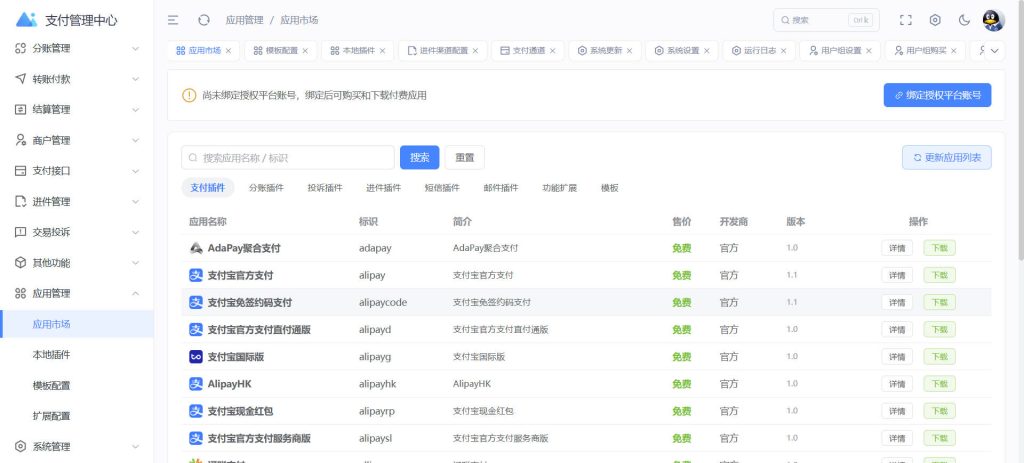This screenshot has height=463, width=1024.
Task: Click the AdaPay聚合支付 app logo
Action: point(196,248)
